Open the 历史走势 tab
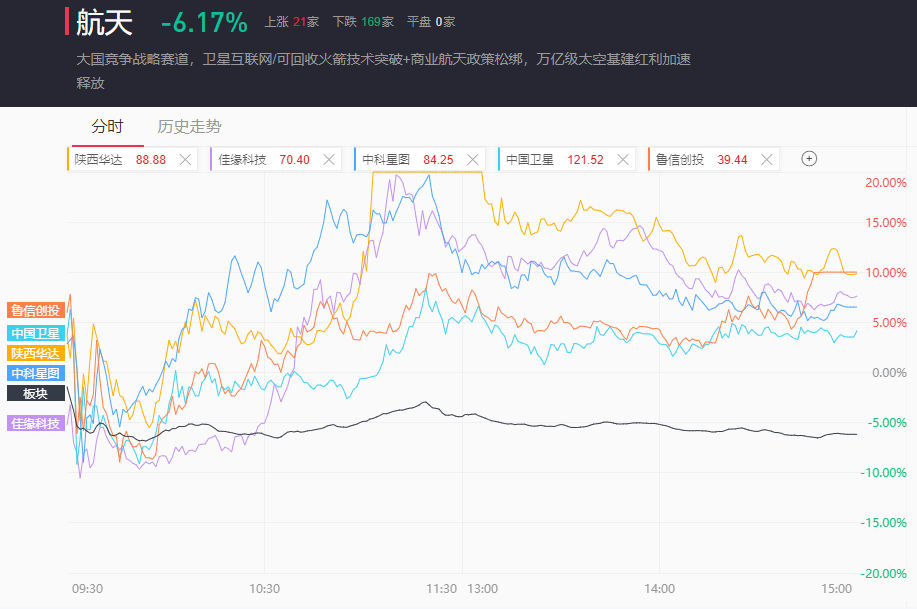 pos(190,127)
